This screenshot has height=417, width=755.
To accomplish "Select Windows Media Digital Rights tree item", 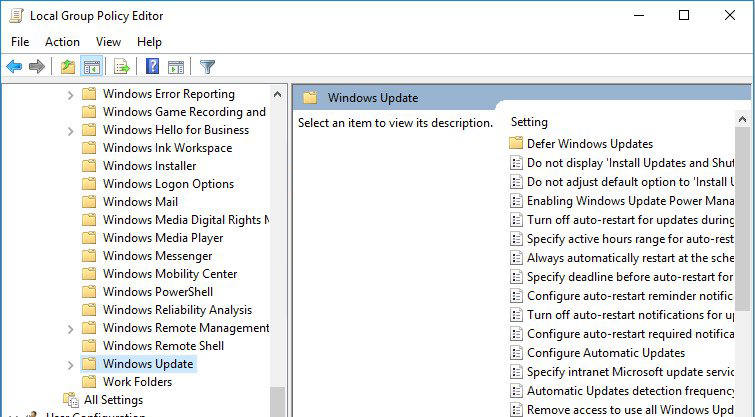I will 186,220.
